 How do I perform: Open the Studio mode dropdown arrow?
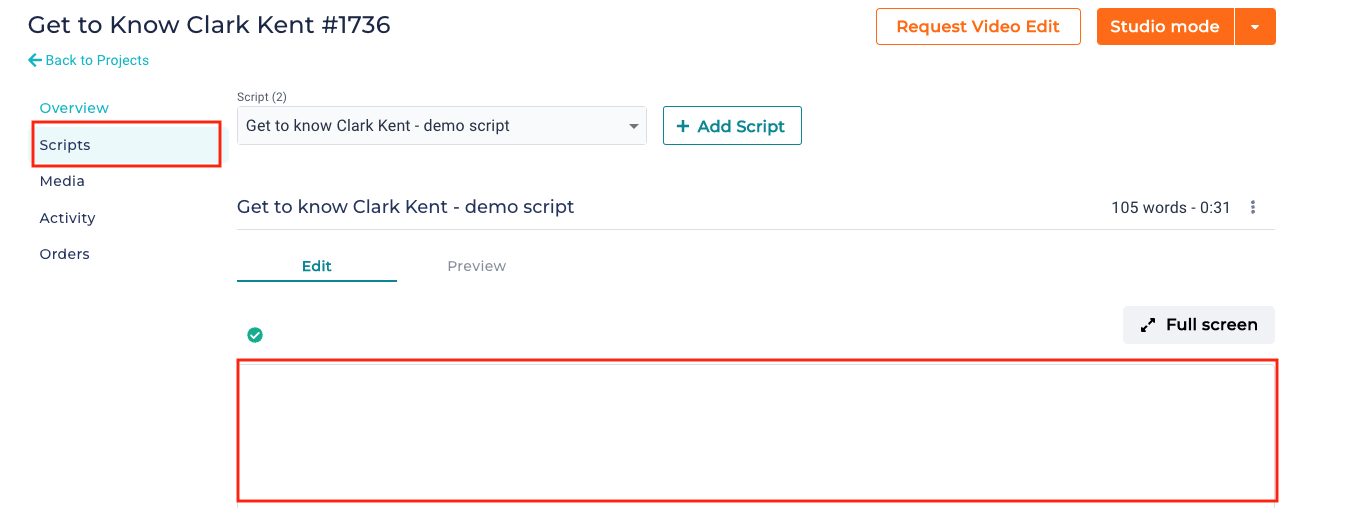pyautogui.click(x=1255, y=27)
